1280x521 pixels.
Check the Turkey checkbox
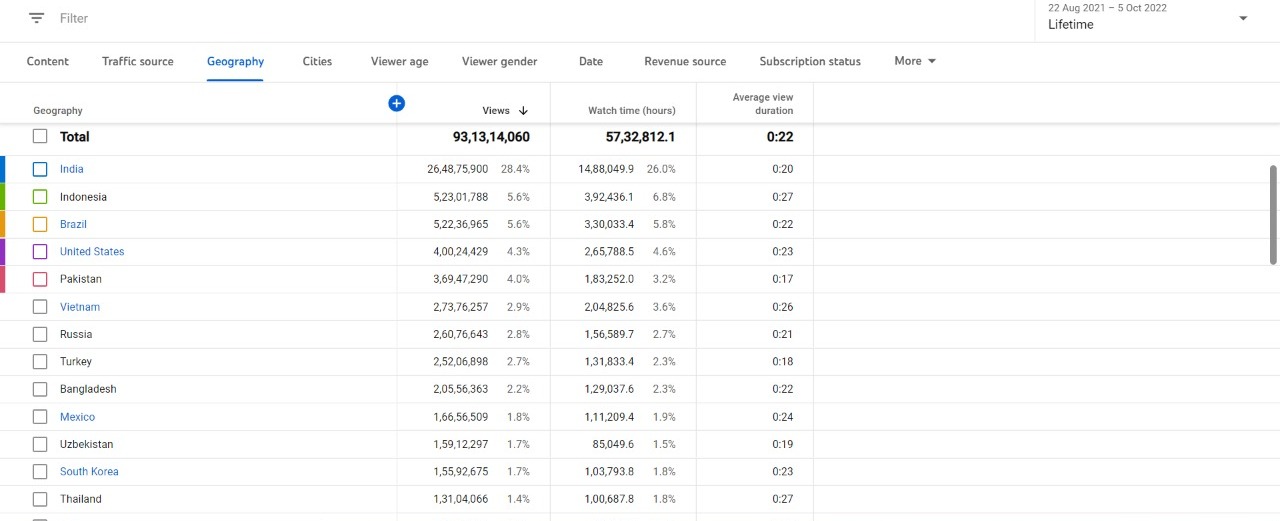(x=40, y=362)
